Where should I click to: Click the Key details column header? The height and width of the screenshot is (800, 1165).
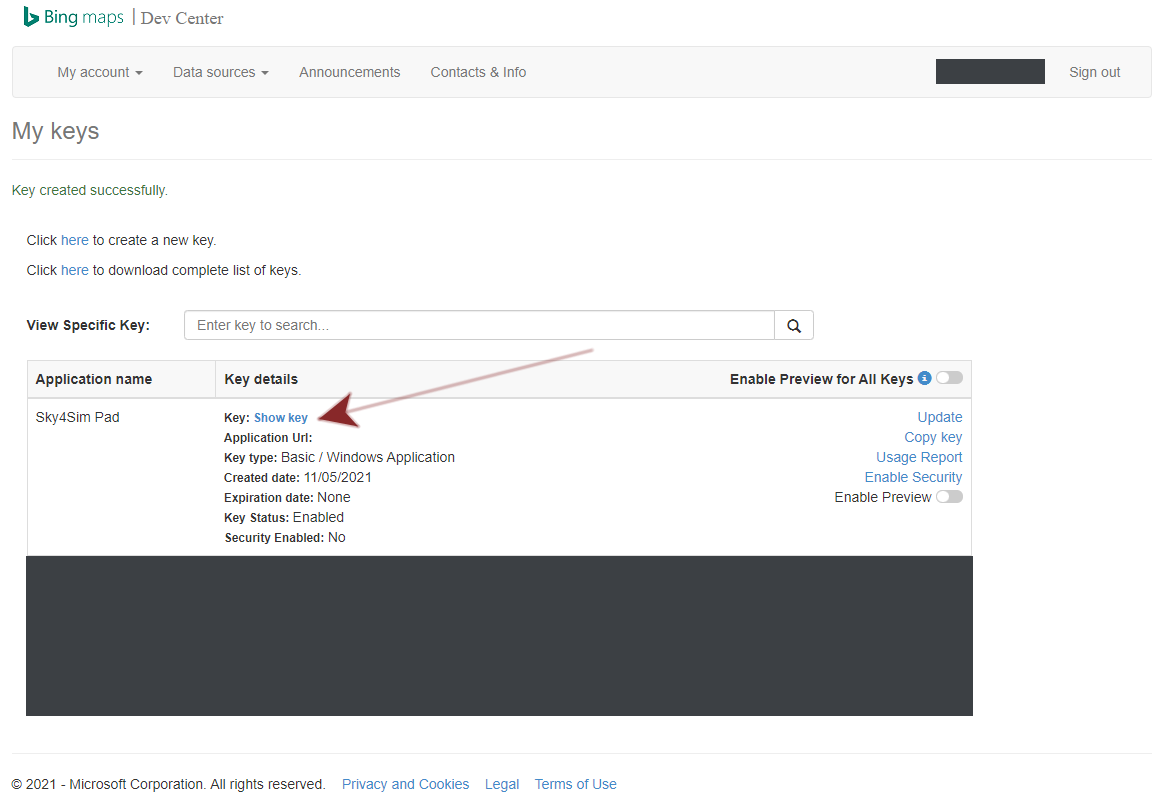[261, 380]
